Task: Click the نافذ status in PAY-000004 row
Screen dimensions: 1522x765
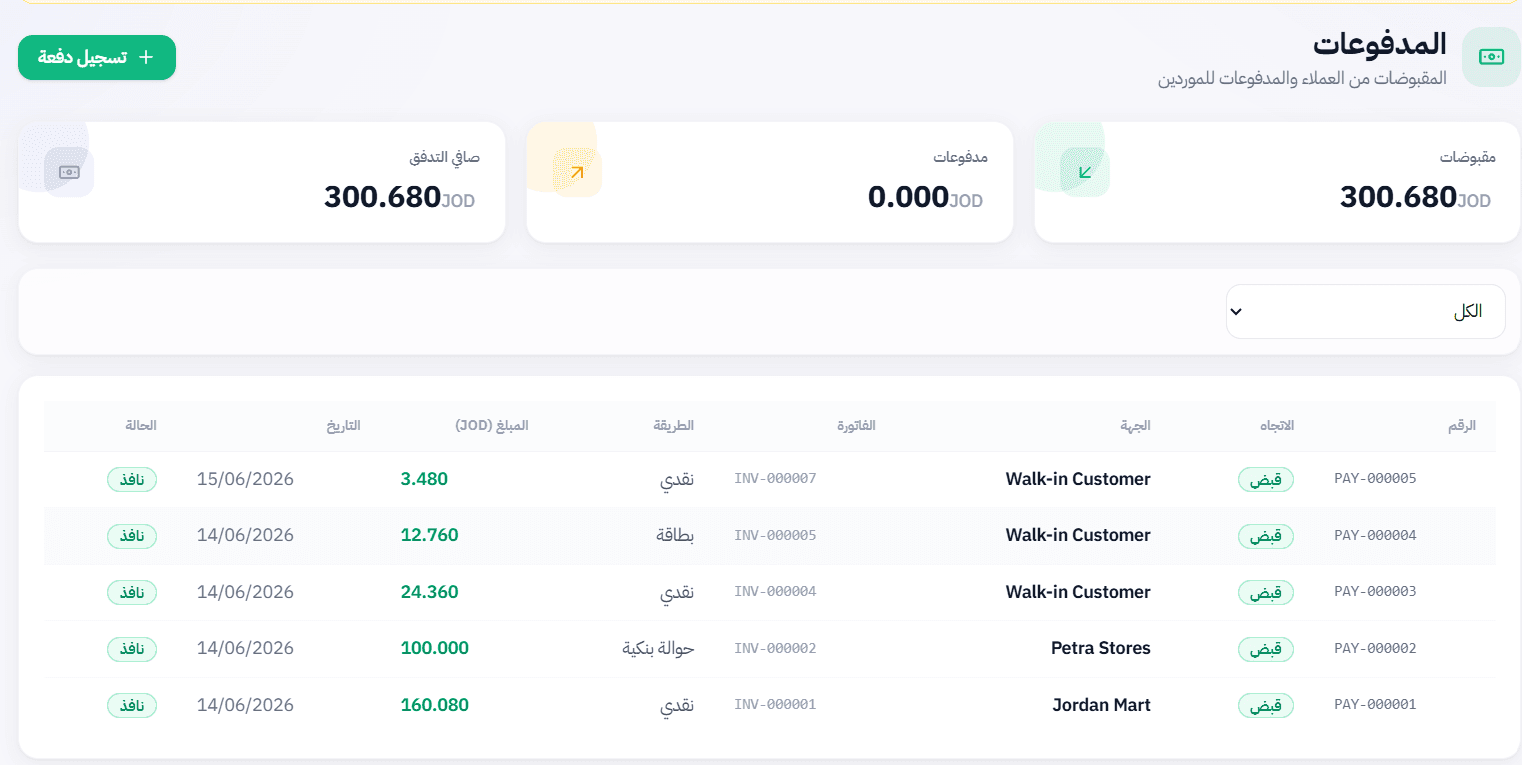Action: point(132,536)
